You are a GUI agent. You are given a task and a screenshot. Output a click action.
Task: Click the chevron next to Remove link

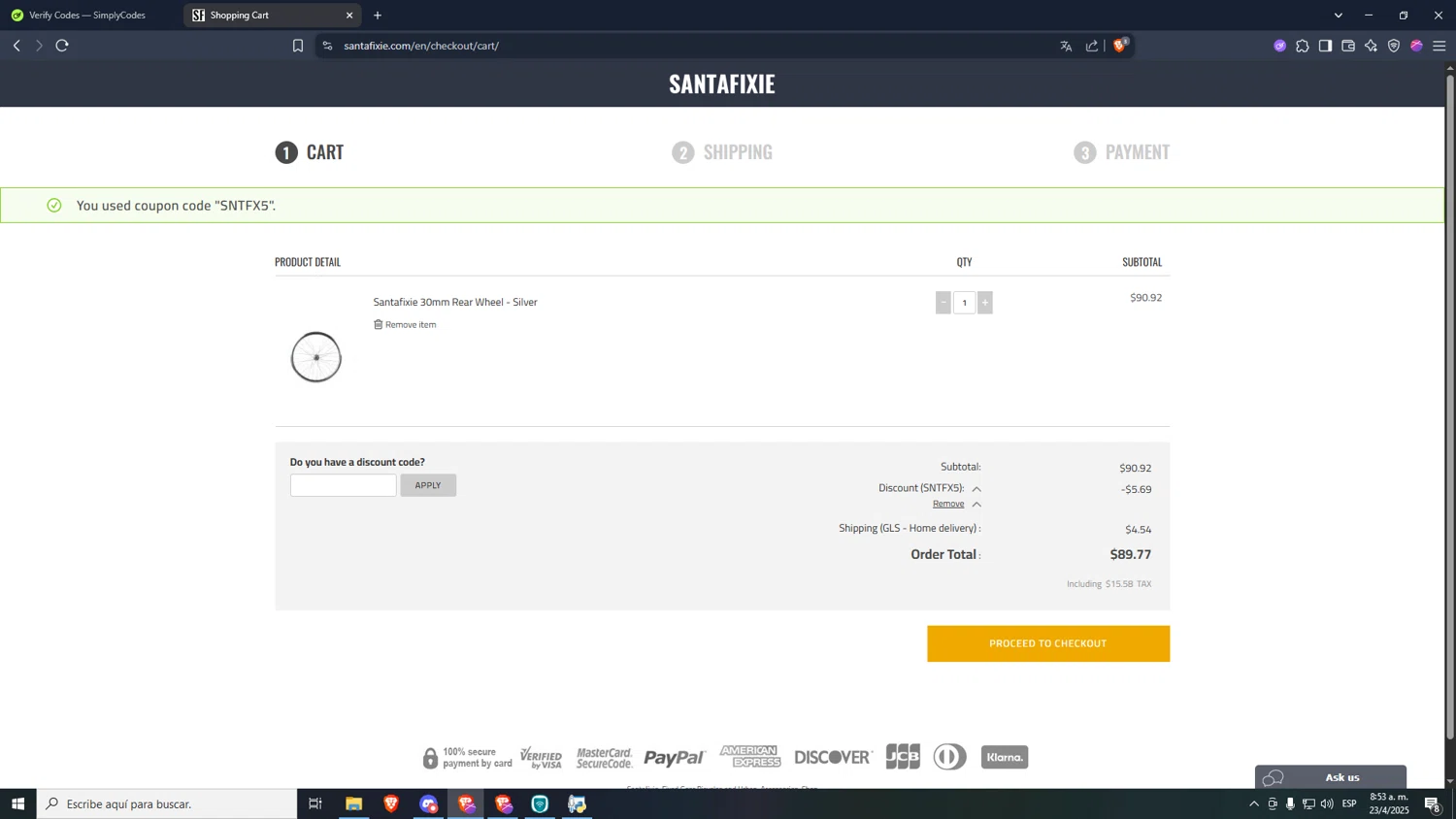tap(976, 505)
